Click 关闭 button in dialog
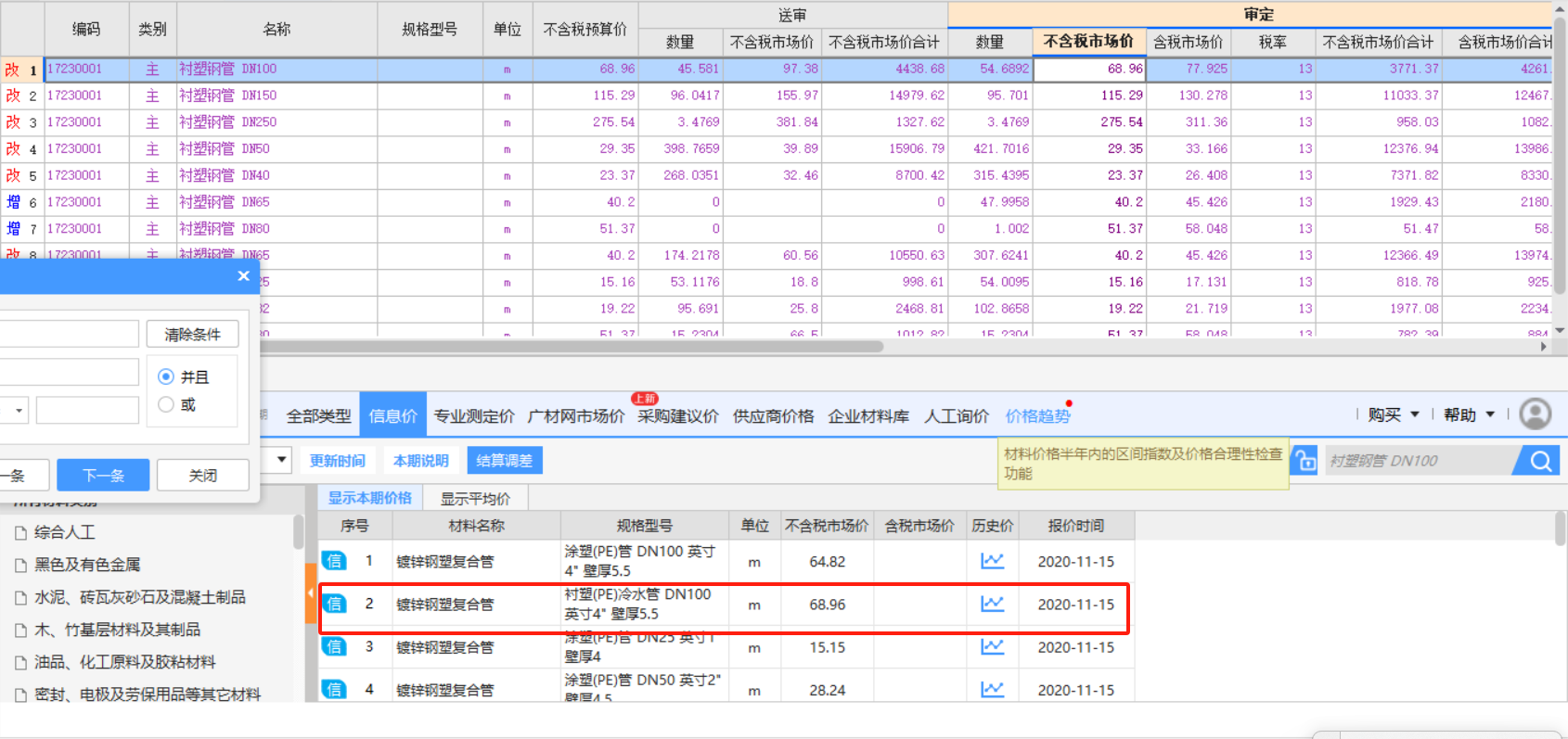1568x739 pixels. (203, 475)
